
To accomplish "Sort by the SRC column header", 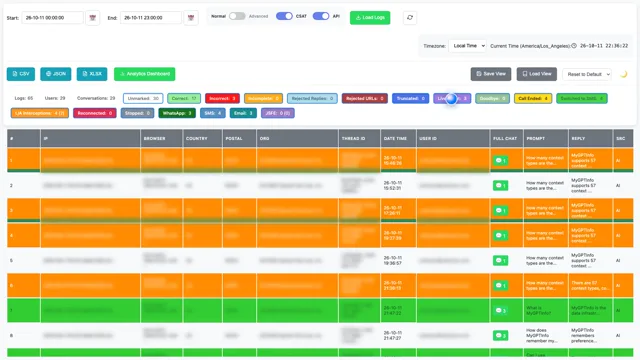I will [x=623, y=138].
